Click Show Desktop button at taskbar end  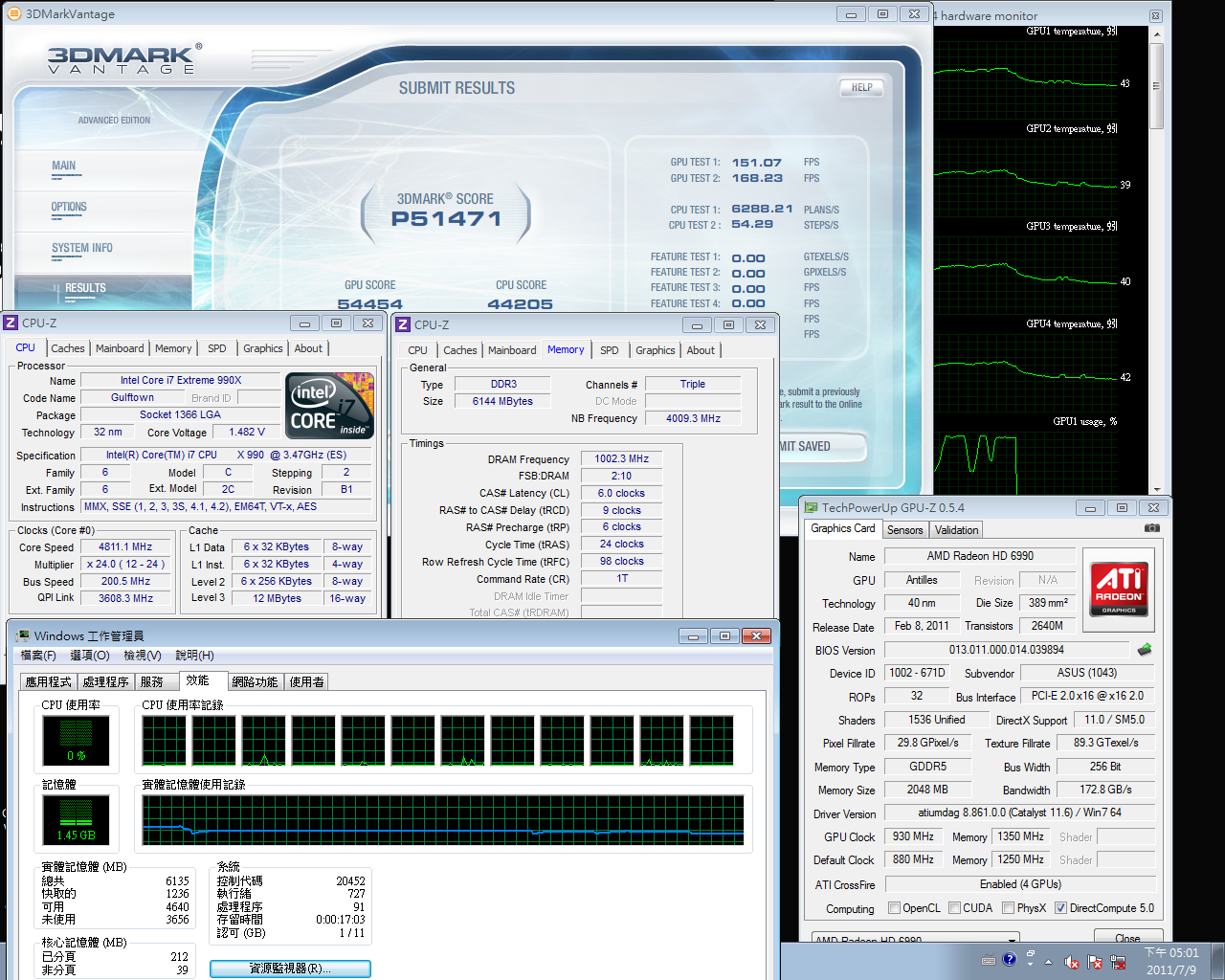(1217, 961)
